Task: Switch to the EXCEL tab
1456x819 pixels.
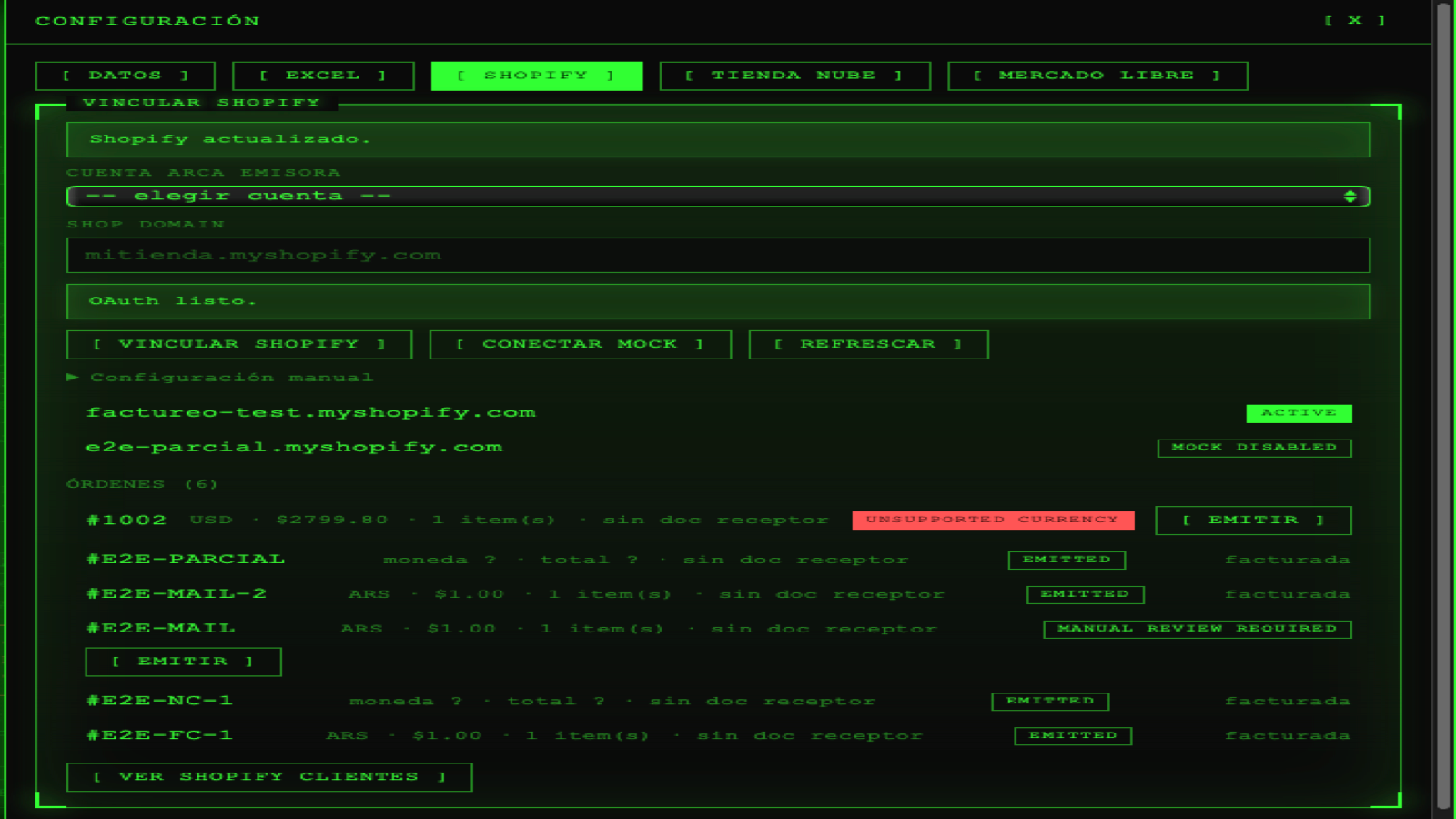Action: (x=323, y=76)
